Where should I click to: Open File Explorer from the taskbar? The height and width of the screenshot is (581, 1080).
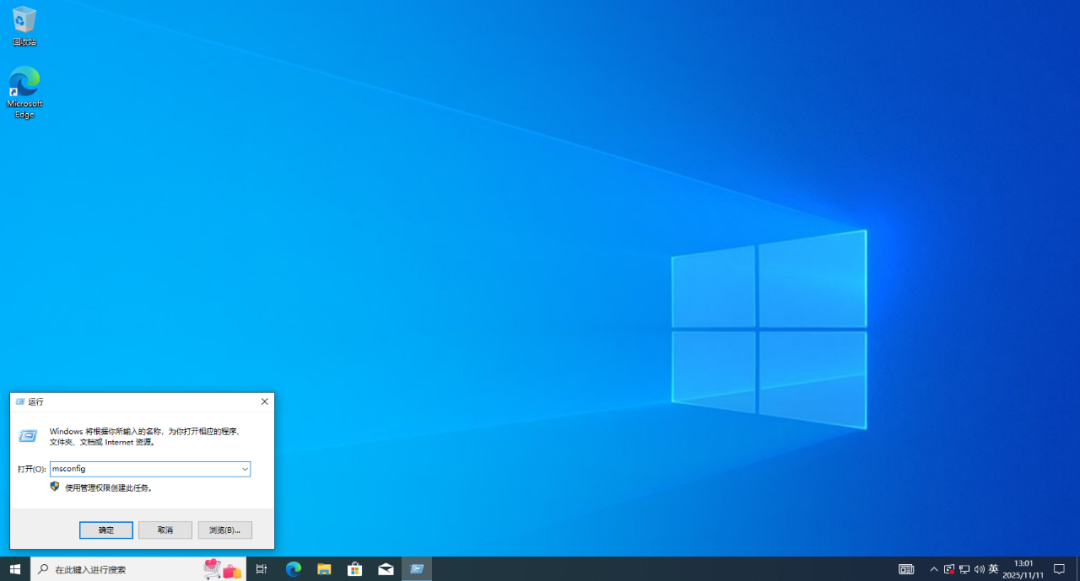pyautogui.click(x=324, y=569)
